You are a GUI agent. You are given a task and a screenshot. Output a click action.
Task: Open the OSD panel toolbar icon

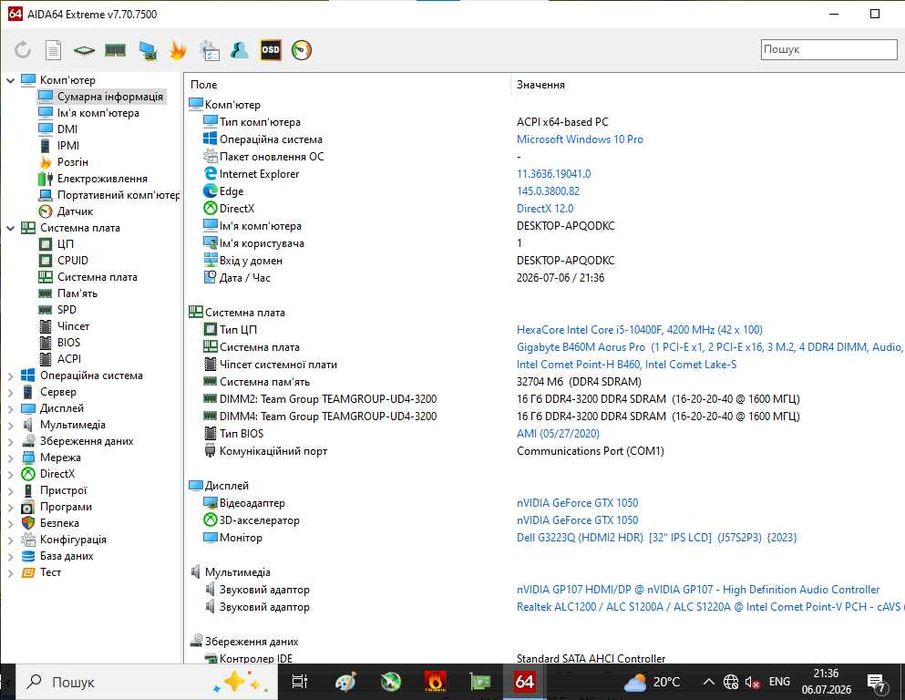[270, 50]
